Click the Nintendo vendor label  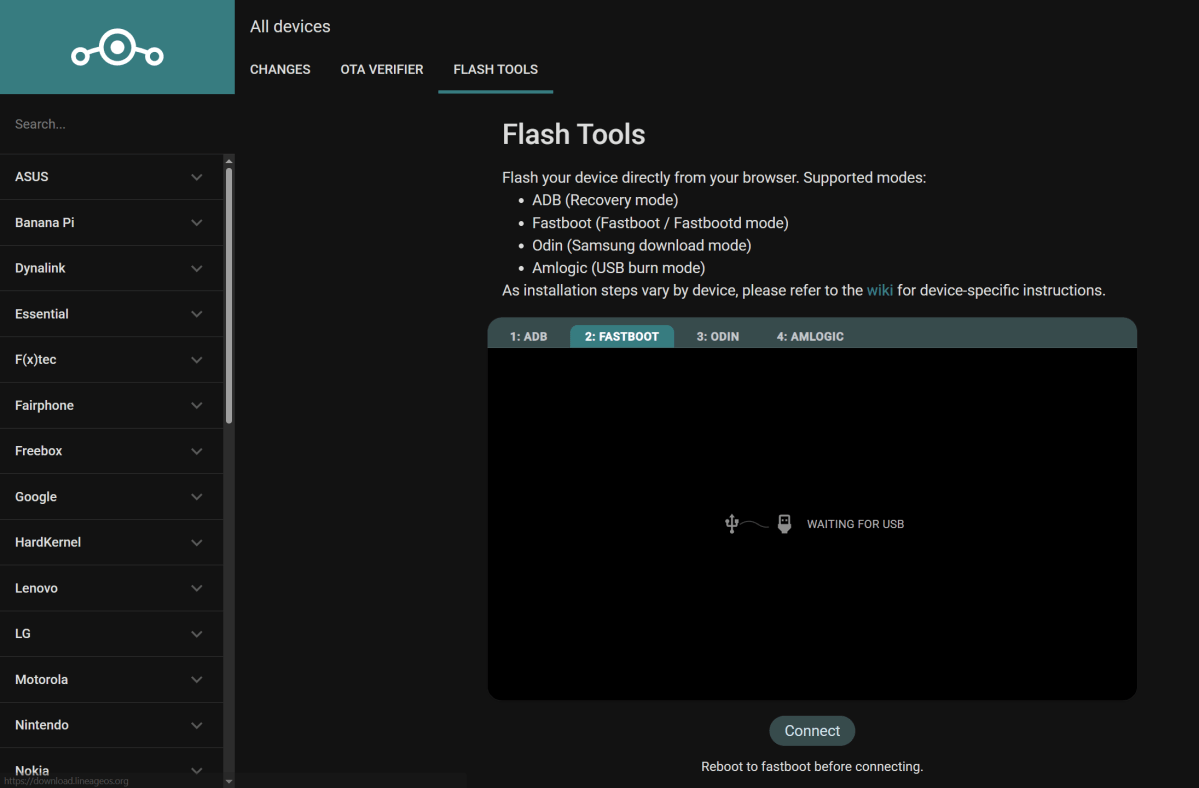coord(41,725)
